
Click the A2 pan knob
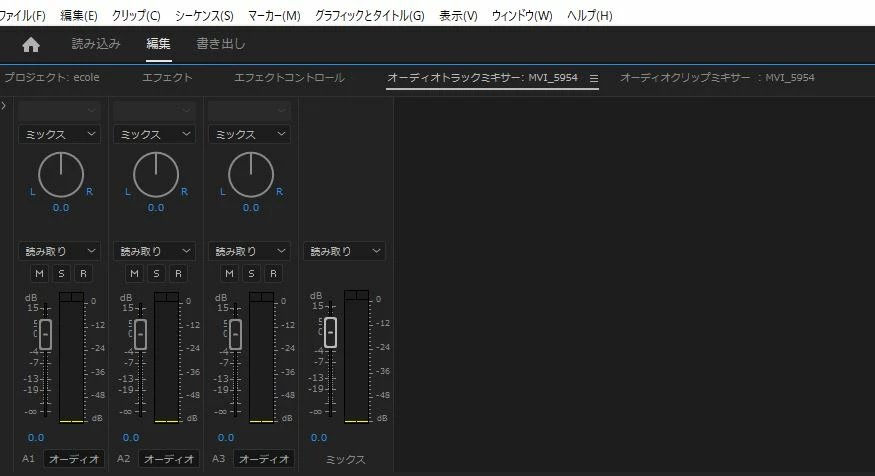click(x=156, y=175)
